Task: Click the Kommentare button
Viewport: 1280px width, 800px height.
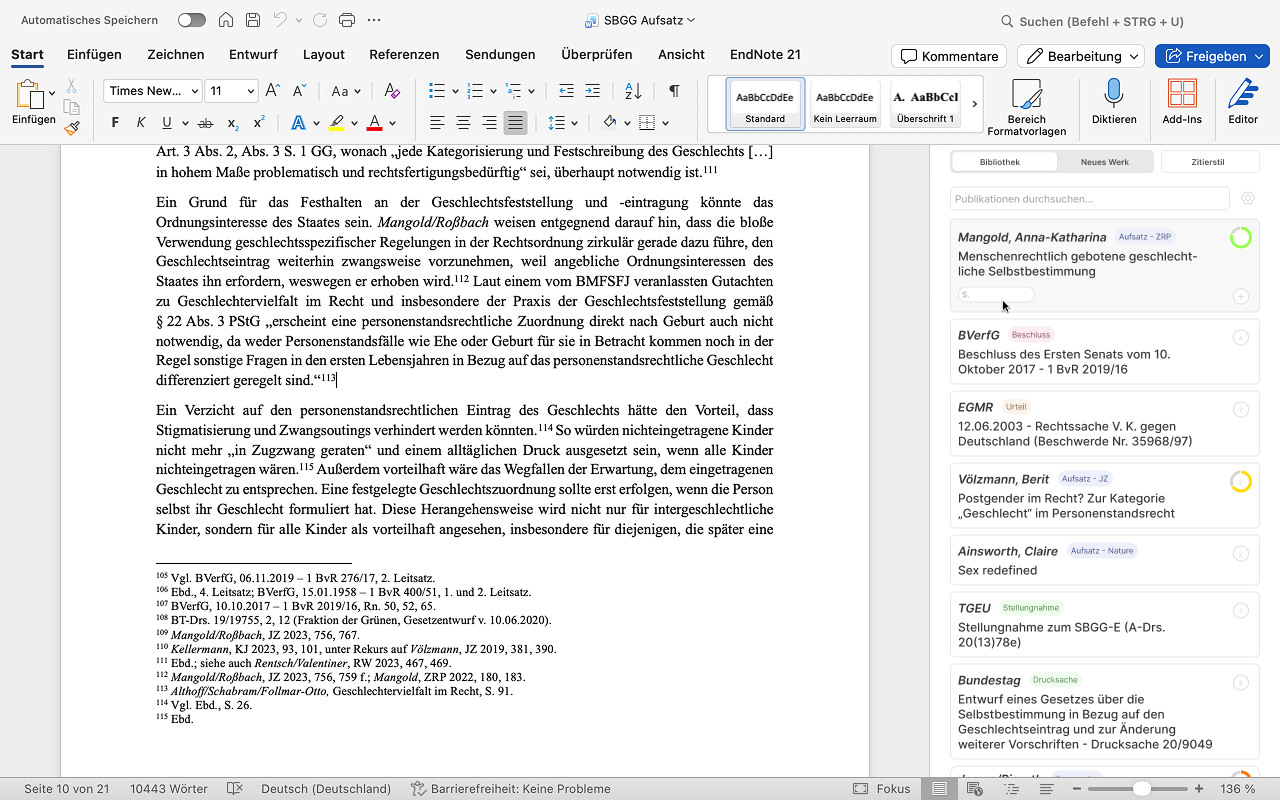Action: point(949,56)
